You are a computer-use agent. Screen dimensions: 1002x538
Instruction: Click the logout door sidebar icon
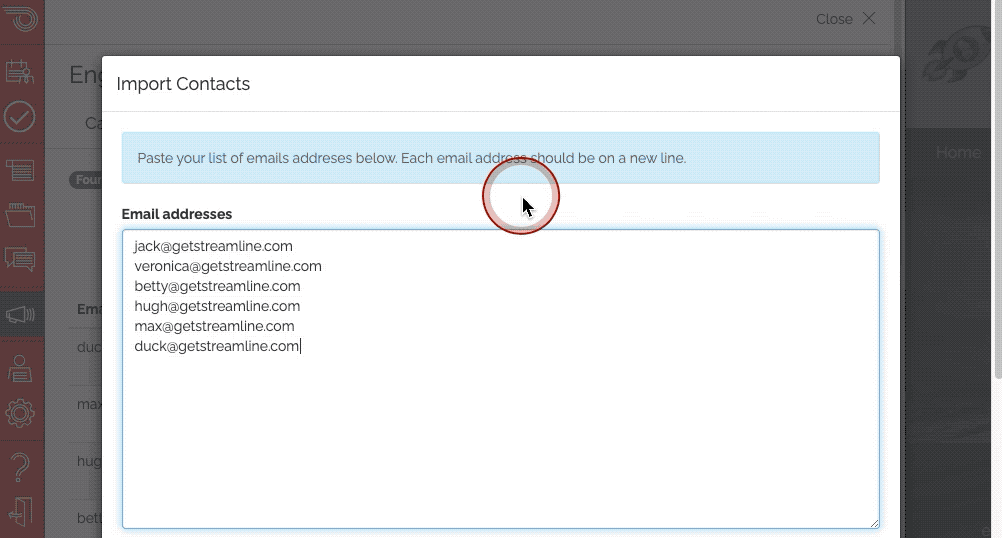[20, 511]
